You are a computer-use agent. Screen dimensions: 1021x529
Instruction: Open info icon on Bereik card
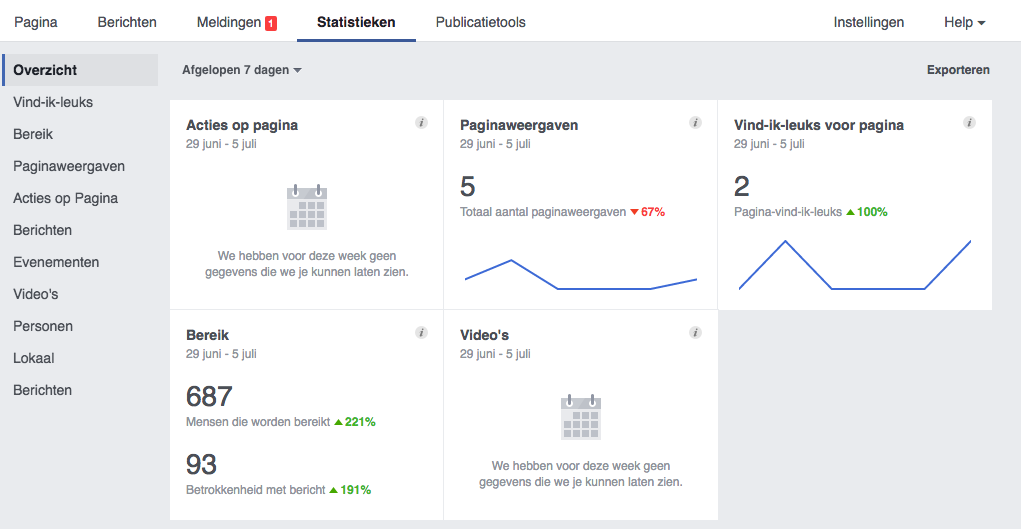point(421,333)
